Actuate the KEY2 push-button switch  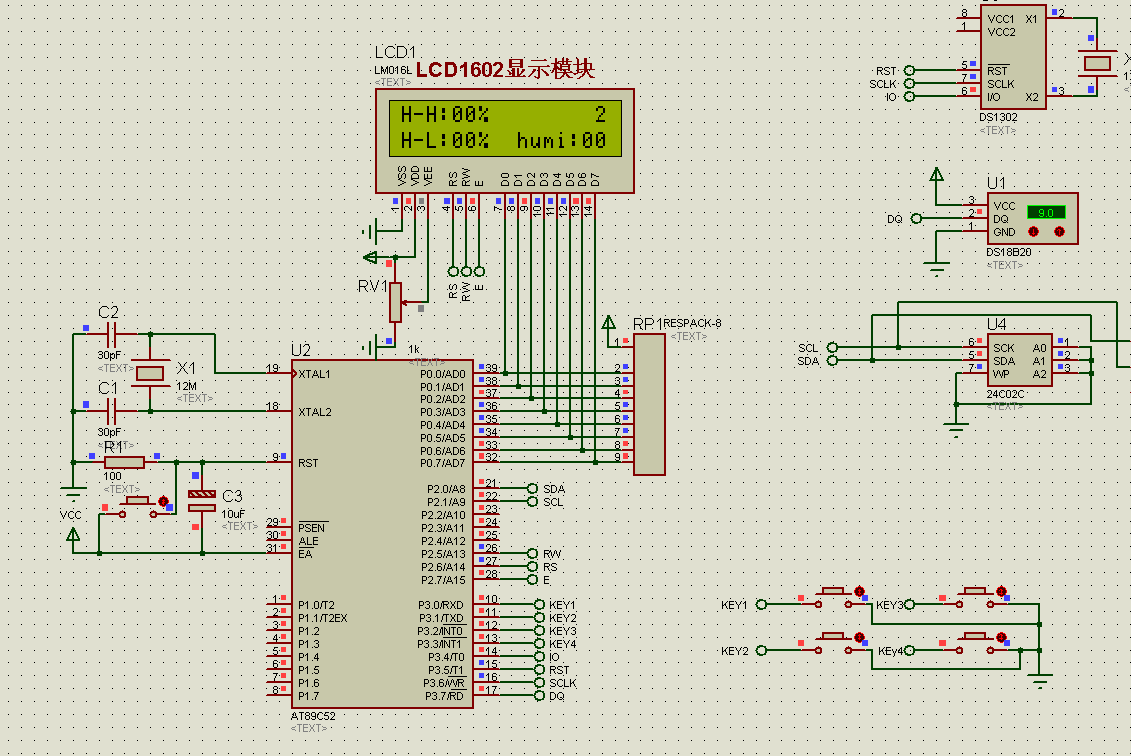pyautogui.click(x=833, y=642)
